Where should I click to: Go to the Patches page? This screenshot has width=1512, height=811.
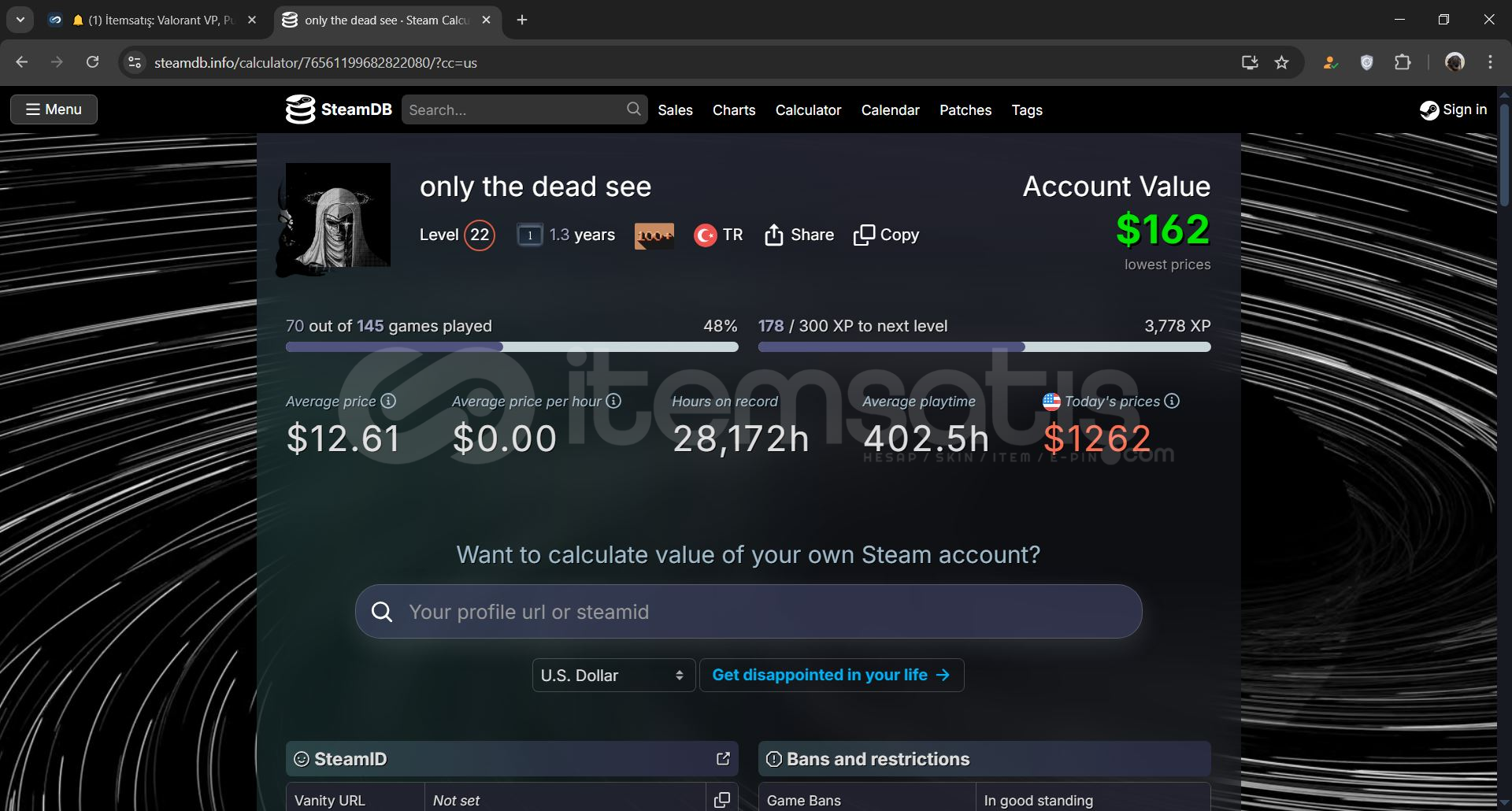point(965,110)
